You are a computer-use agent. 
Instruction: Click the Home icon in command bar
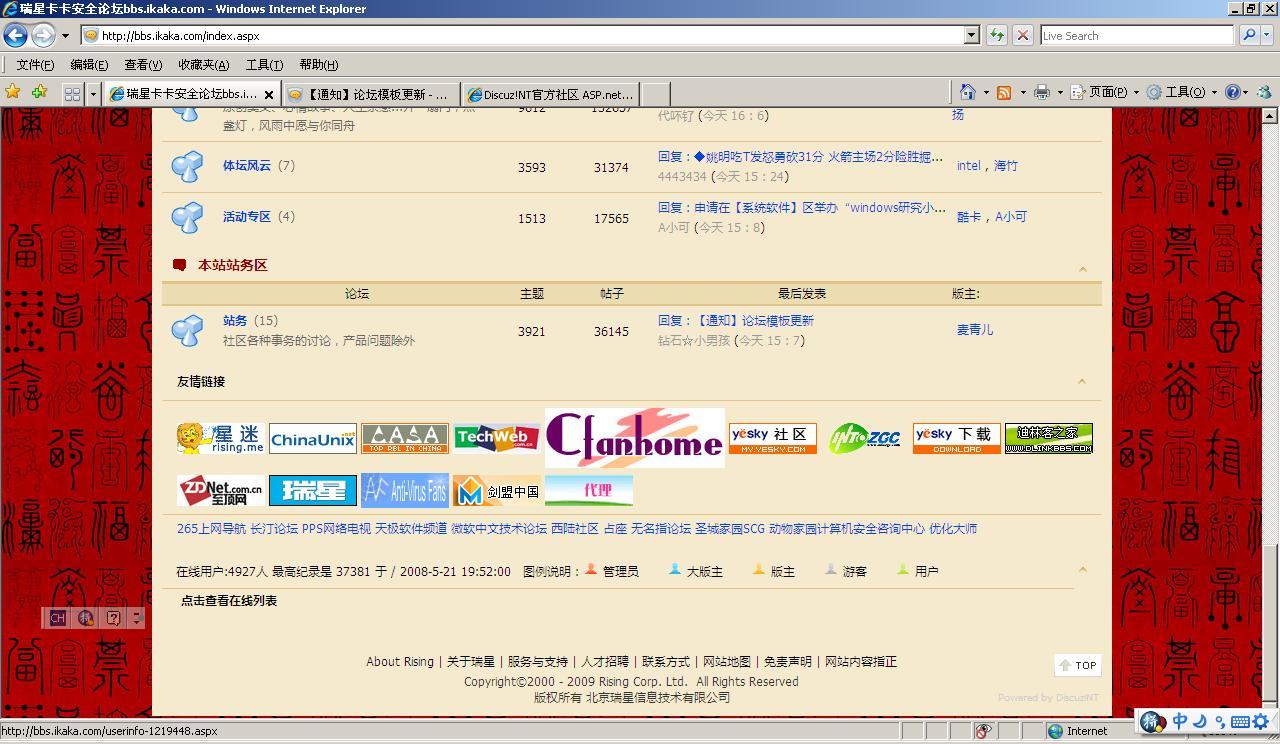click(x=967, y=92)
